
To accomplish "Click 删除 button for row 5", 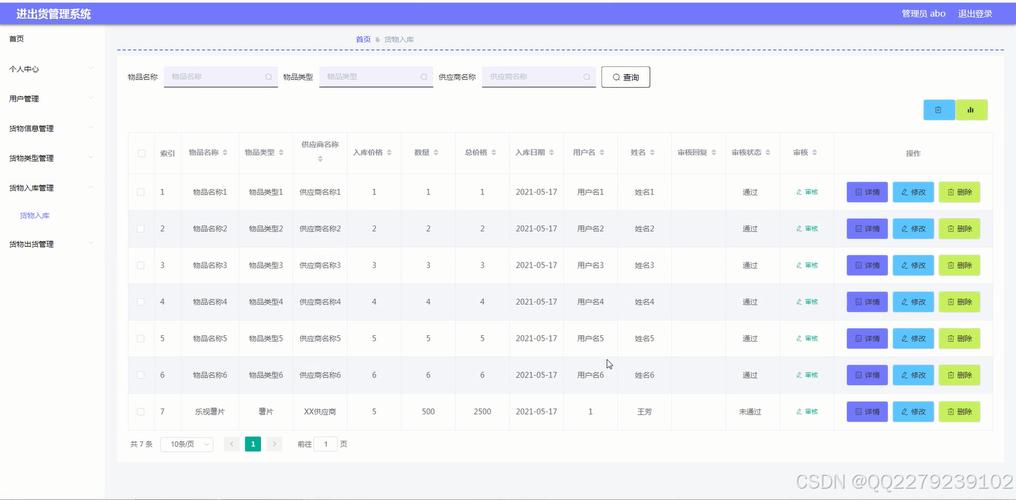I will [959, 338].
